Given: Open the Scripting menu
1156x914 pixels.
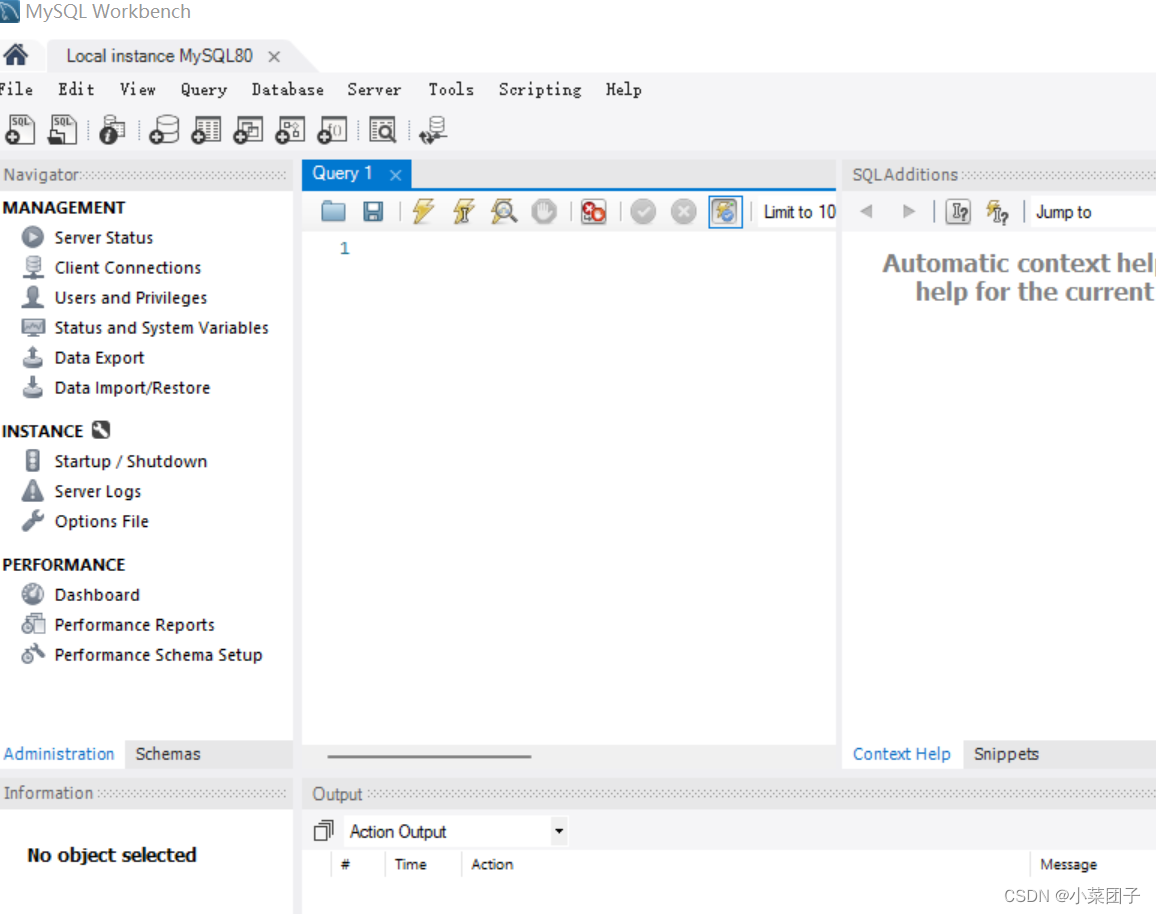Looking at the screenshot, I should (540, 89).
